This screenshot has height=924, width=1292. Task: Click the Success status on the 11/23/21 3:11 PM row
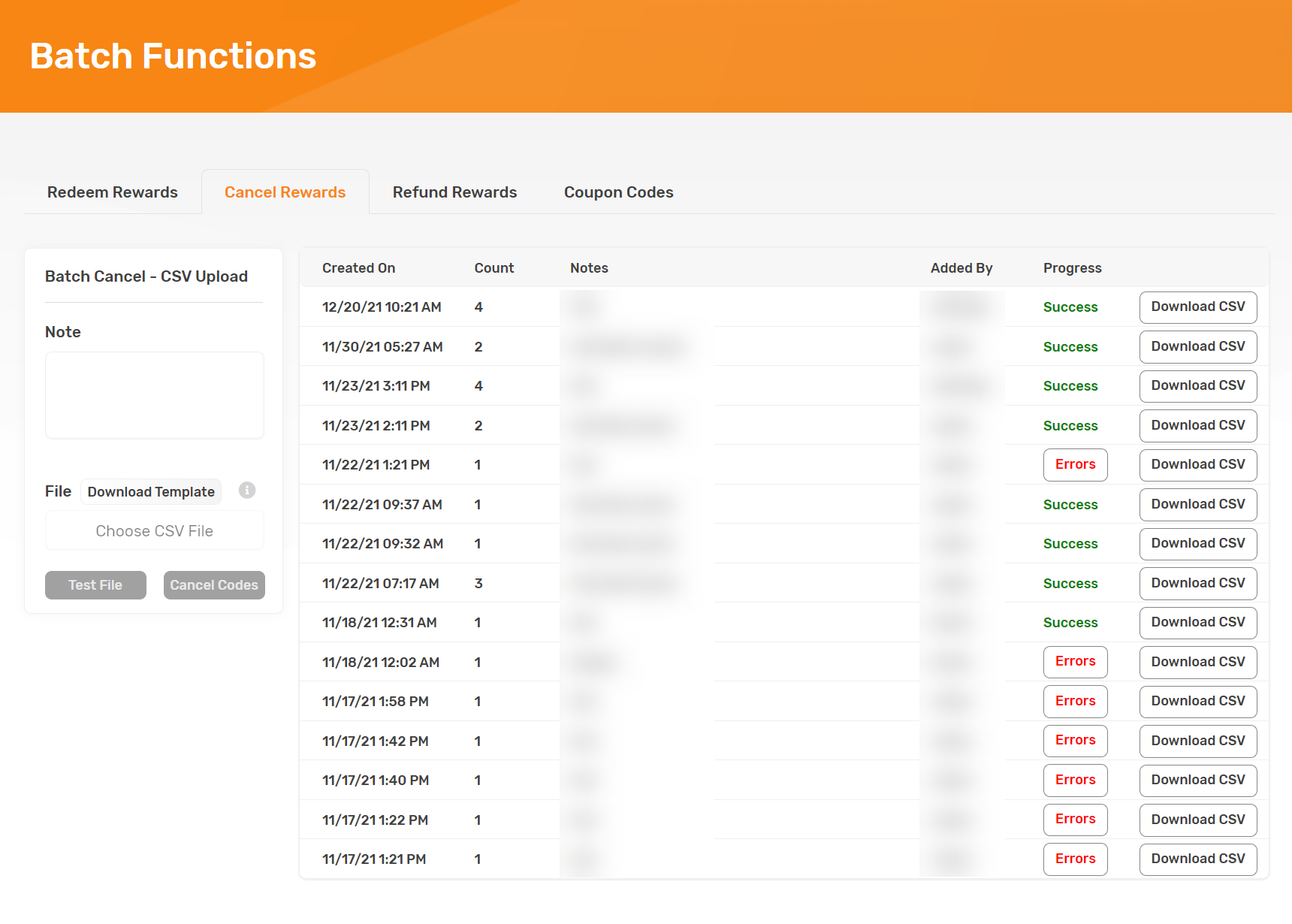(1070, 385)
